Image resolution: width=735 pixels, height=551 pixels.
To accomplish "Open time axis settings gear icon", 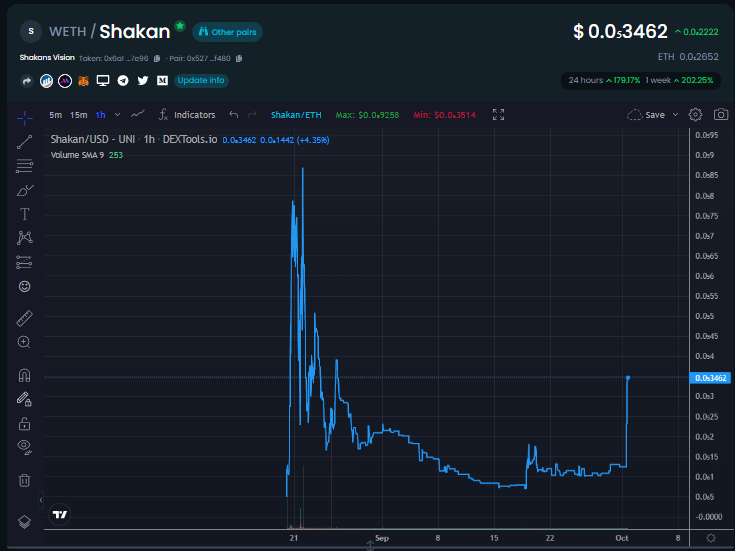I will pyautogui.click(x=711, y=538).
